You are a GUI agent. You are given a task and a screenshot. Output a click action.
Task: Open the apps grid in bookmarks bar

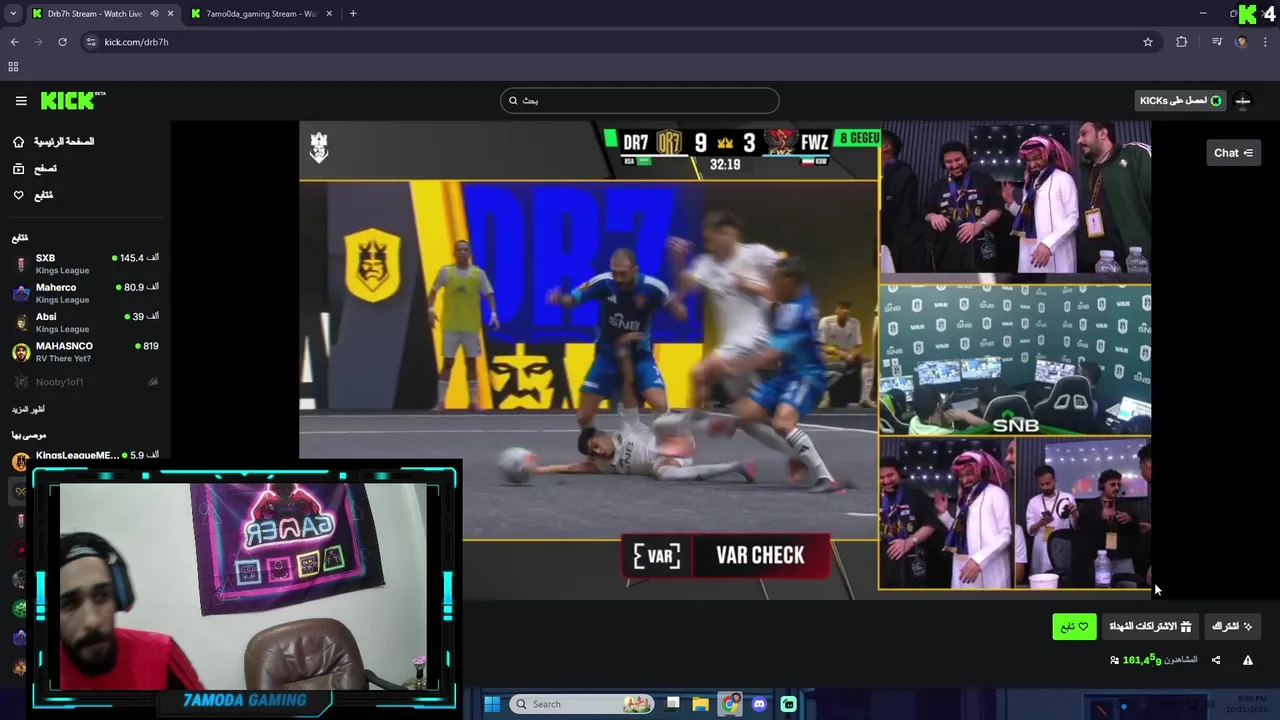(x=13, y=67)
